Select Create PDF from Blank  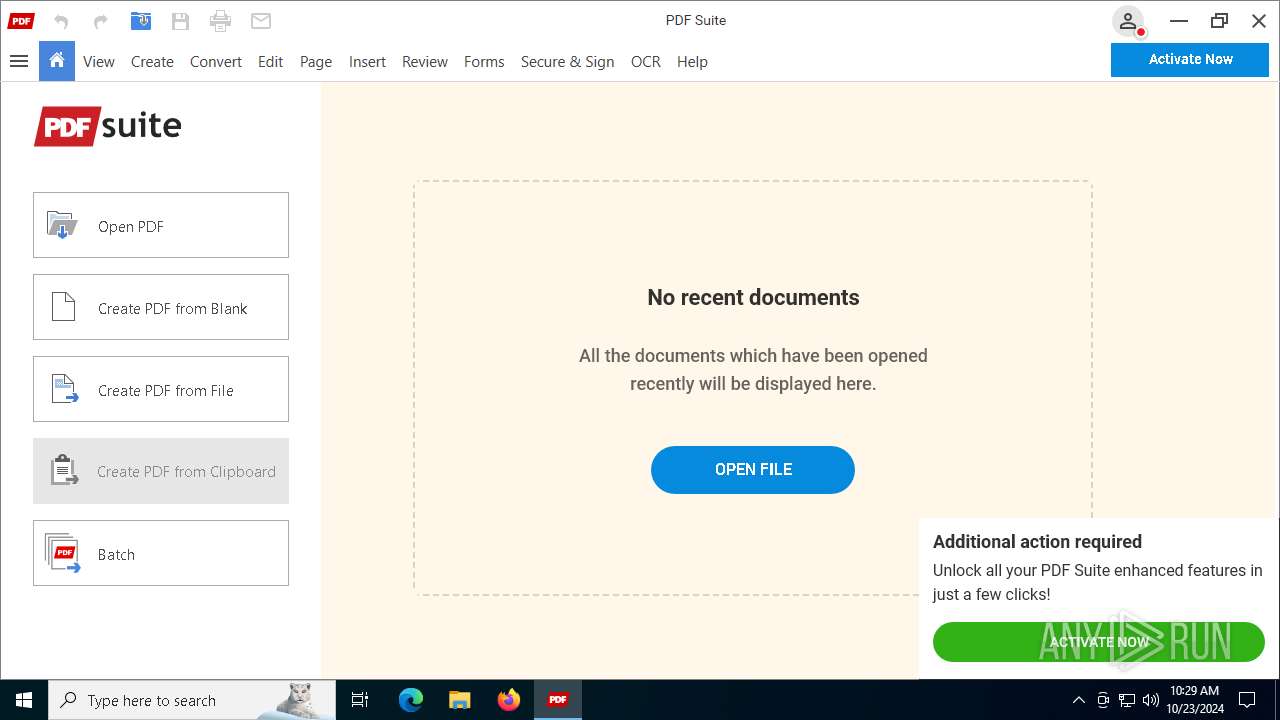161,307
